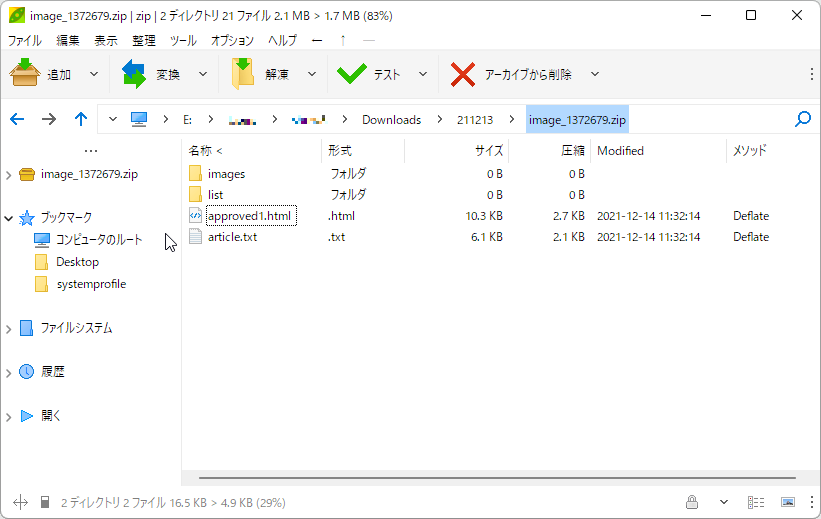Expand the 履歴 node
Viewport: 821px width, 519px height.
pos(8,373)
